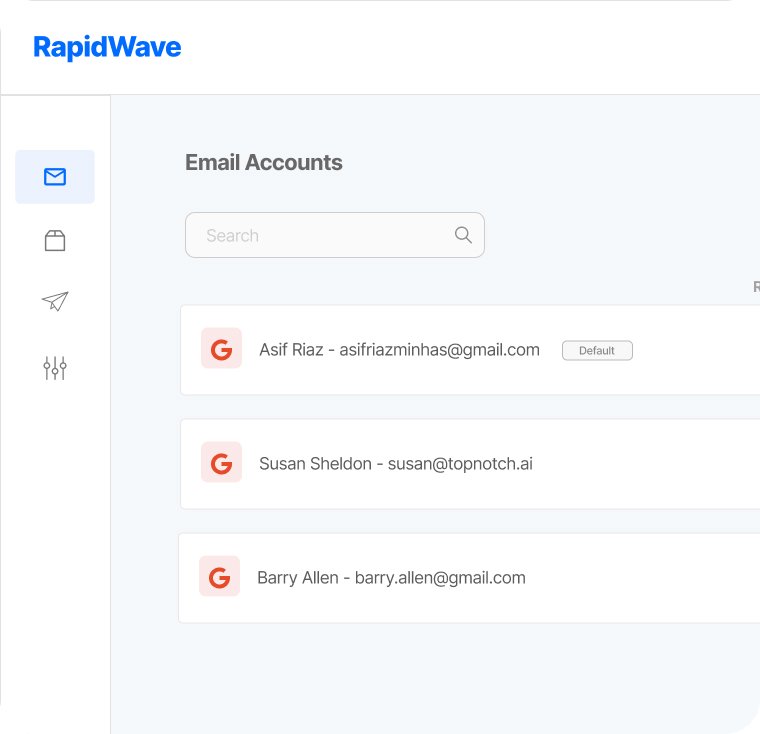This screenshot has width=760, height=734.
Task: Select the name Asif Riaz
Action: pos(291,350)
